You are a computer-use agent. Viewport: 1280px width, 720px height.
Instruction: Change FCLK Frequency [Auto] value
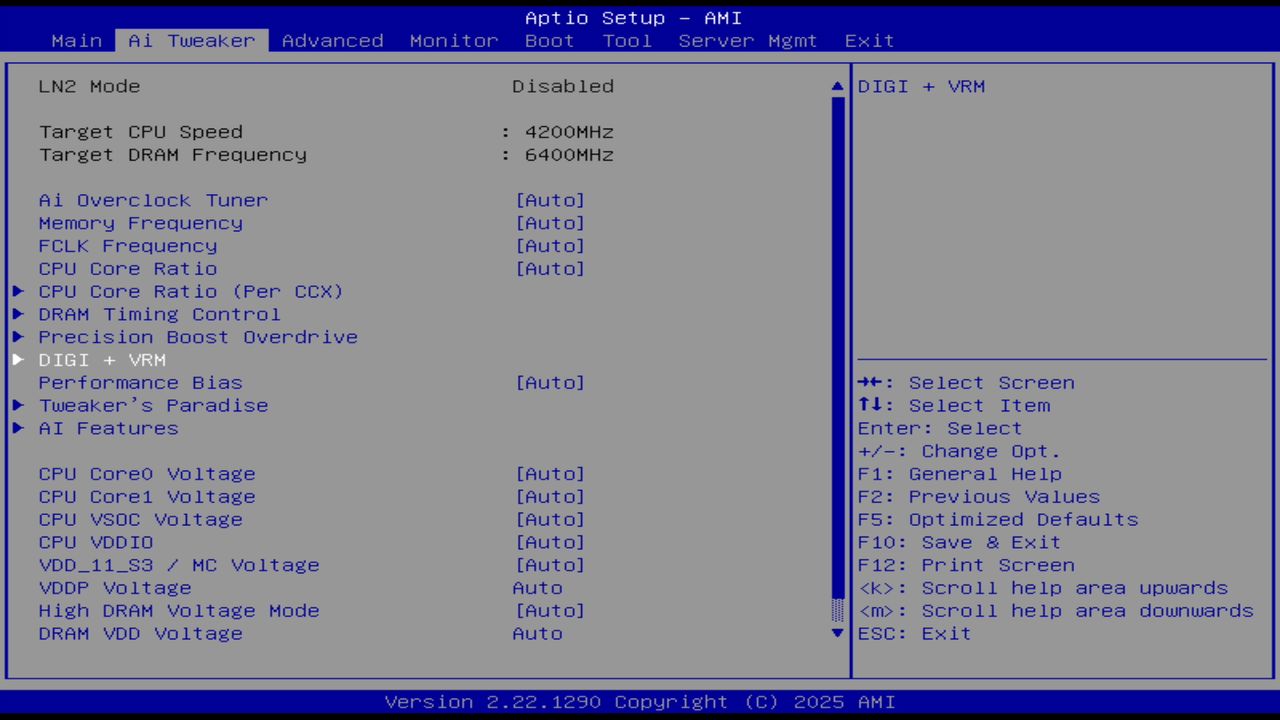point(550,247)
